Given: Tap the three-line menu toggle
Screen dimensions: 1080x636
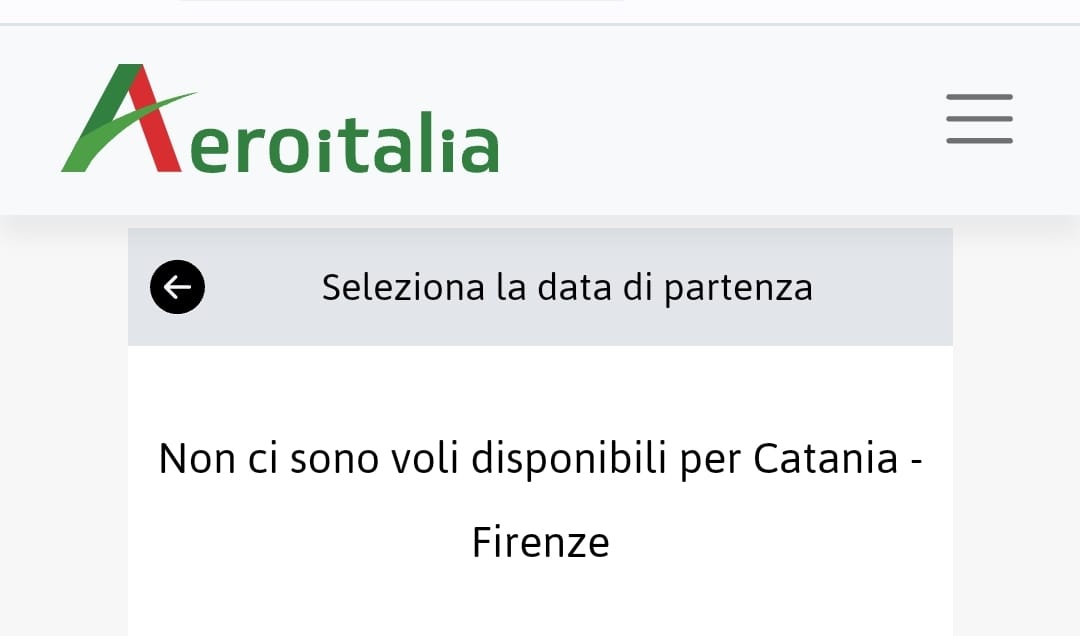Looking at the screenshot, I should [979, 119].
